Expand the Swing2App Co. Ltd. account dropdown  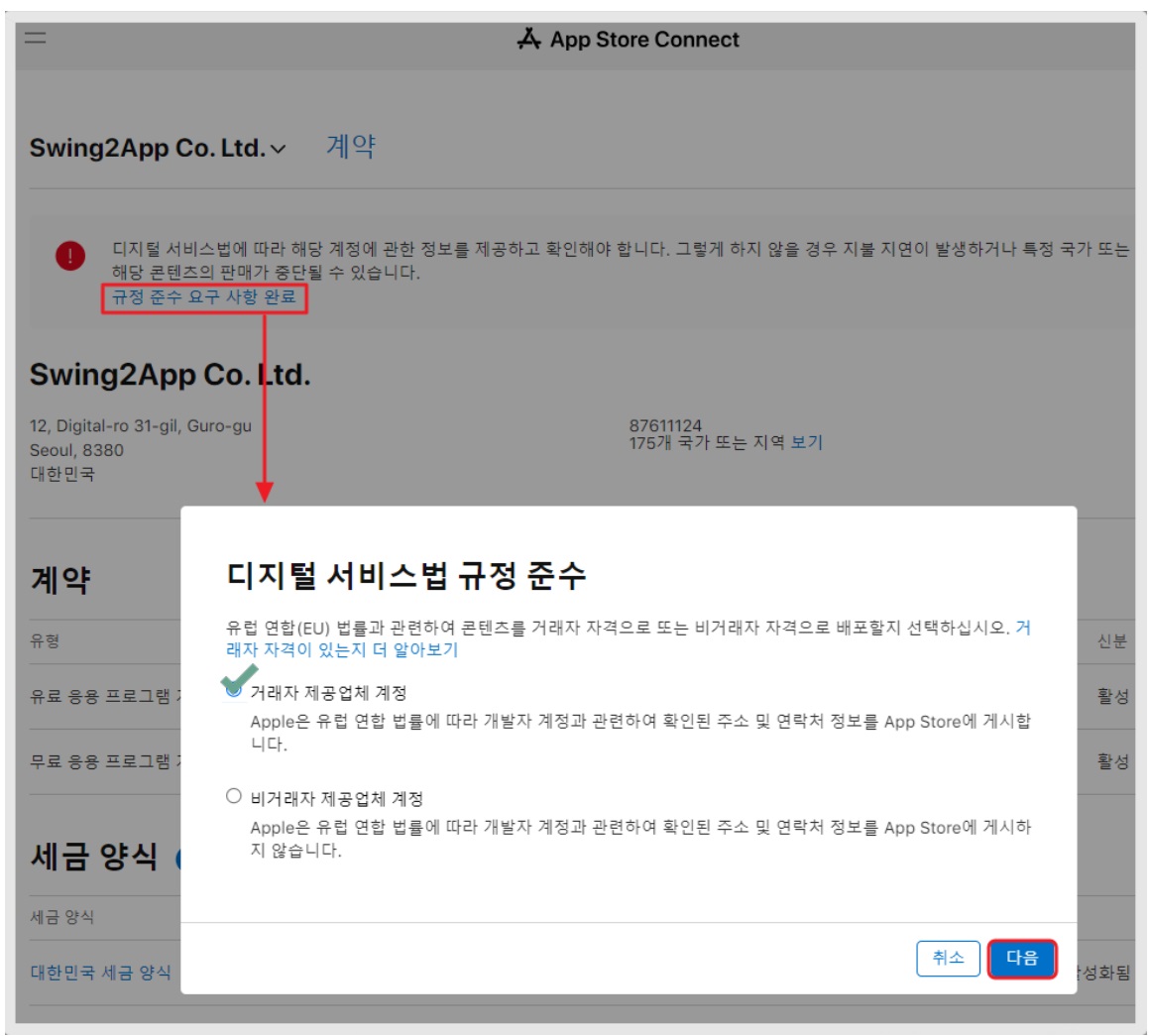157,148
